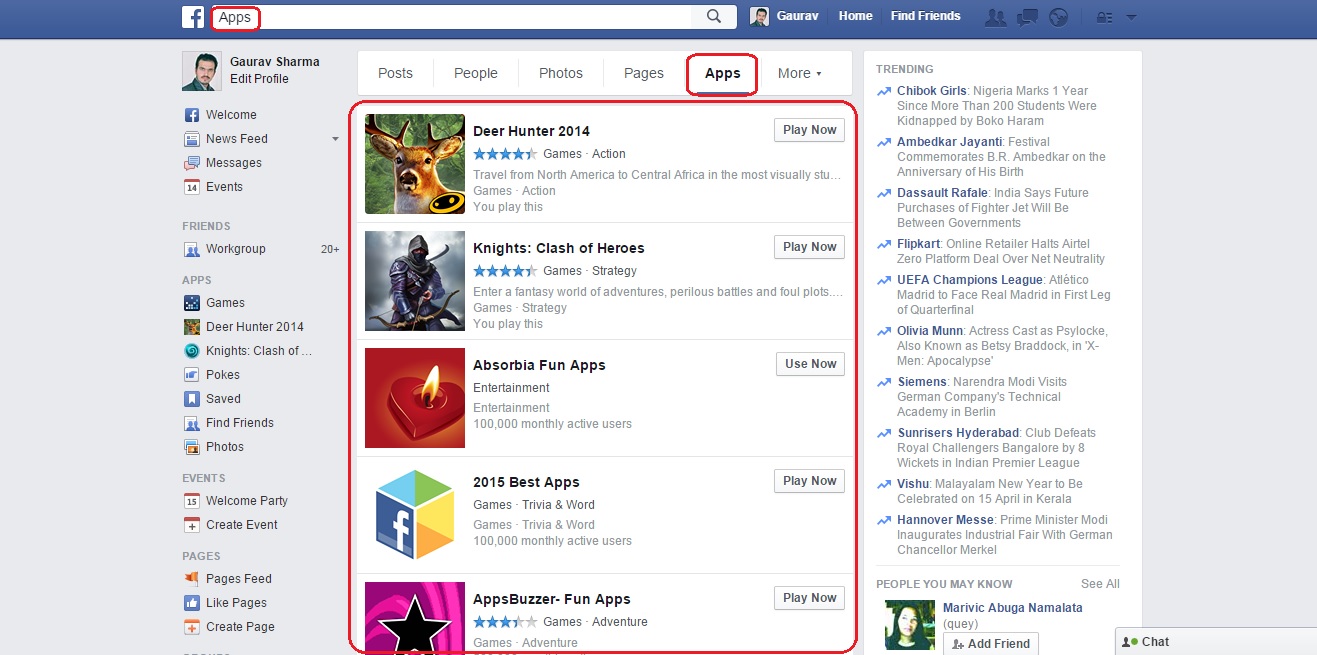Click Play Now for Deer Hunter 2014
Screen dimensions: 1317x655
tap(809, 130)
